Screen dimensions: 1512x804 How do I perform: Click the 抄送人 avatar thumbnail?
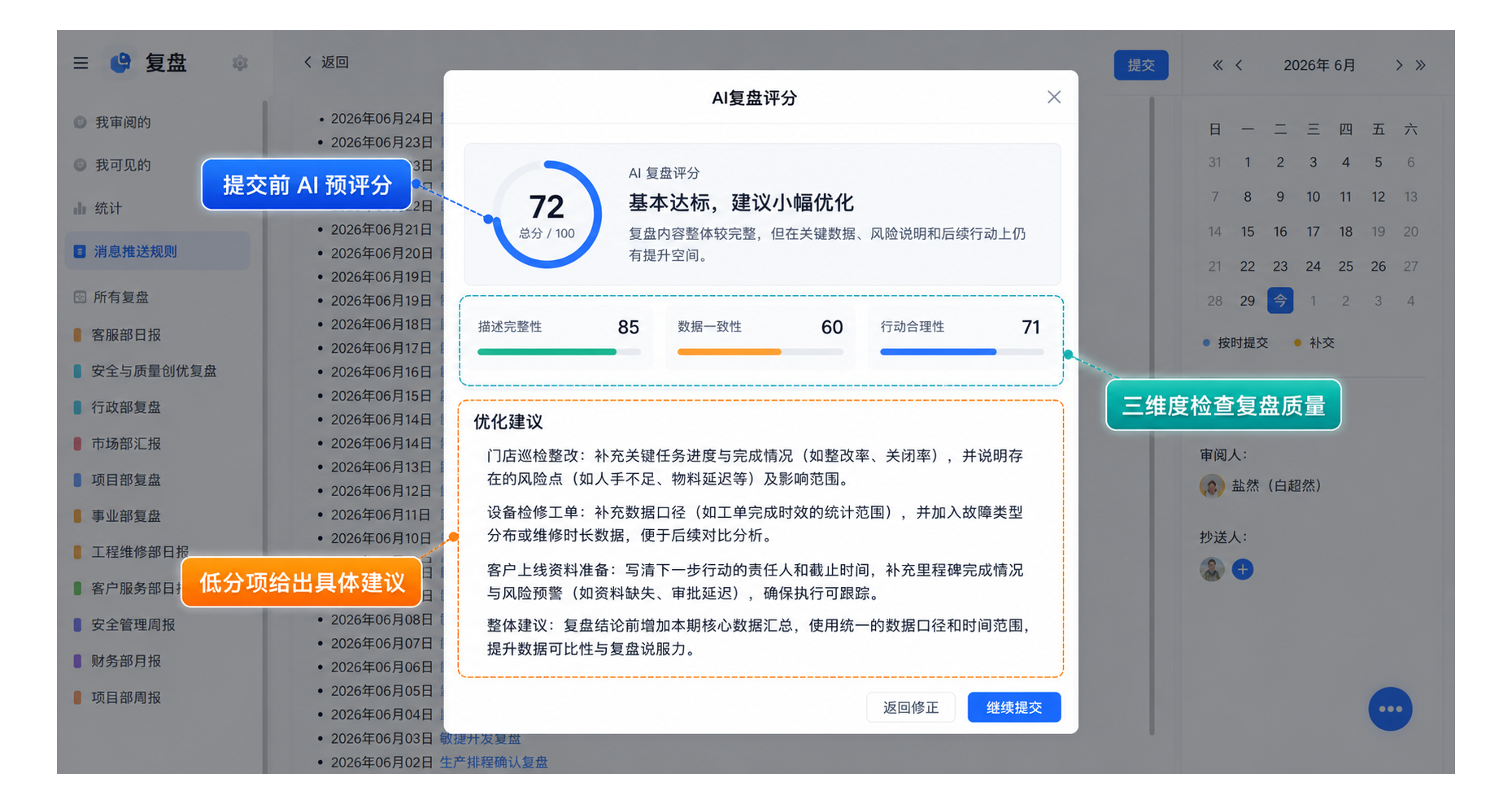pyautogui.click(x=1212, y=569)
